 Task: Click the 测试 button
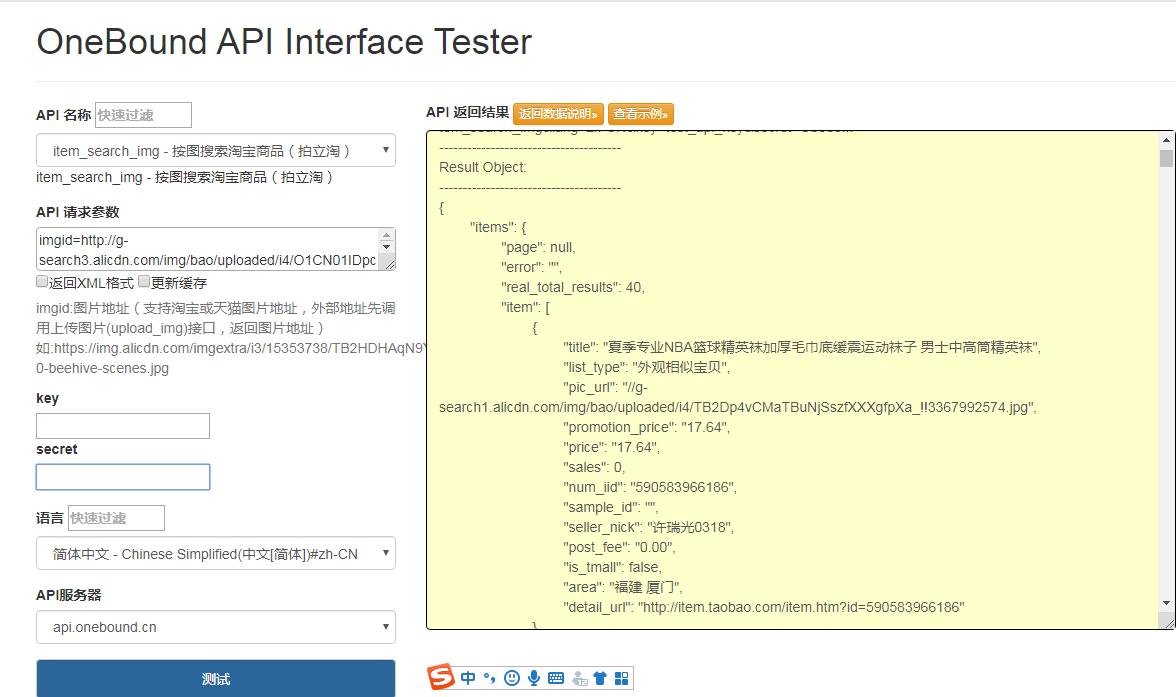tap(216, 679)
